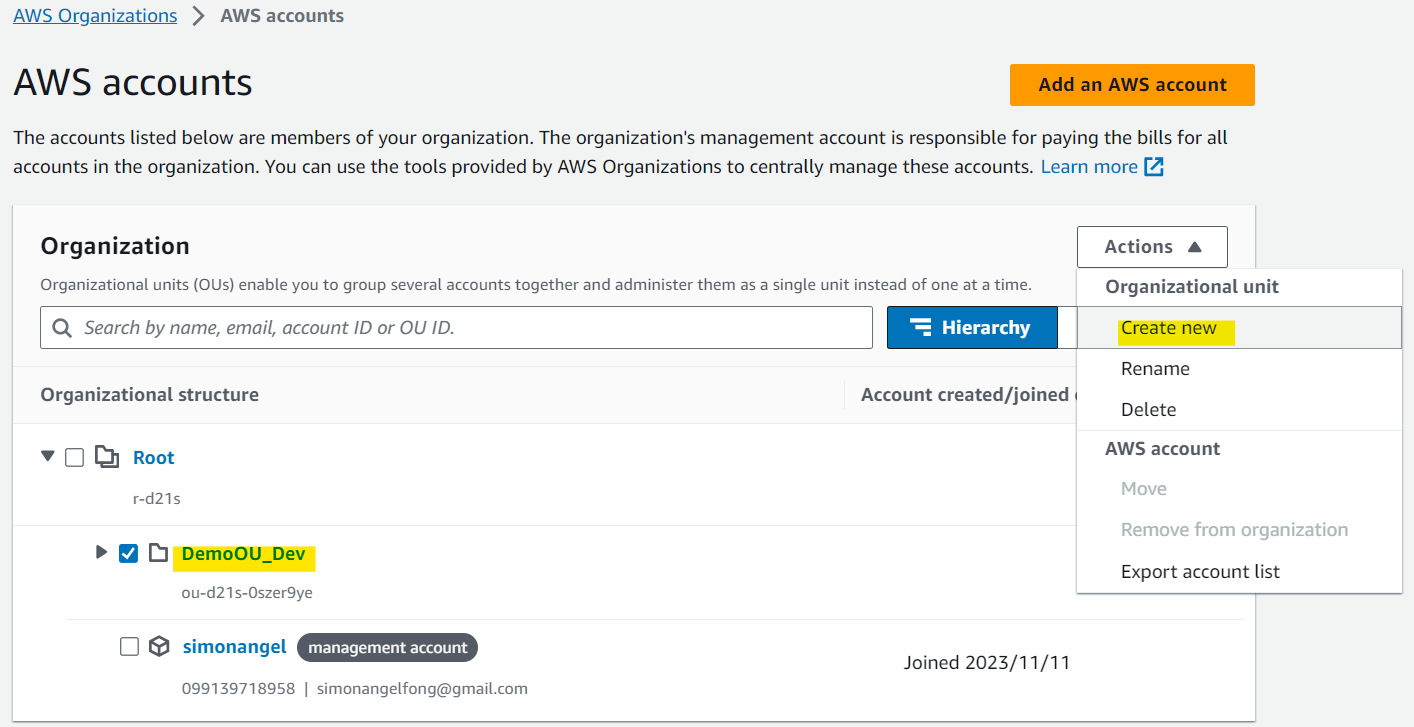The height and width of the screenshot is (727, 1414).
Task: Click the Organizational unit menu heading
Action: pos(1192,287)
